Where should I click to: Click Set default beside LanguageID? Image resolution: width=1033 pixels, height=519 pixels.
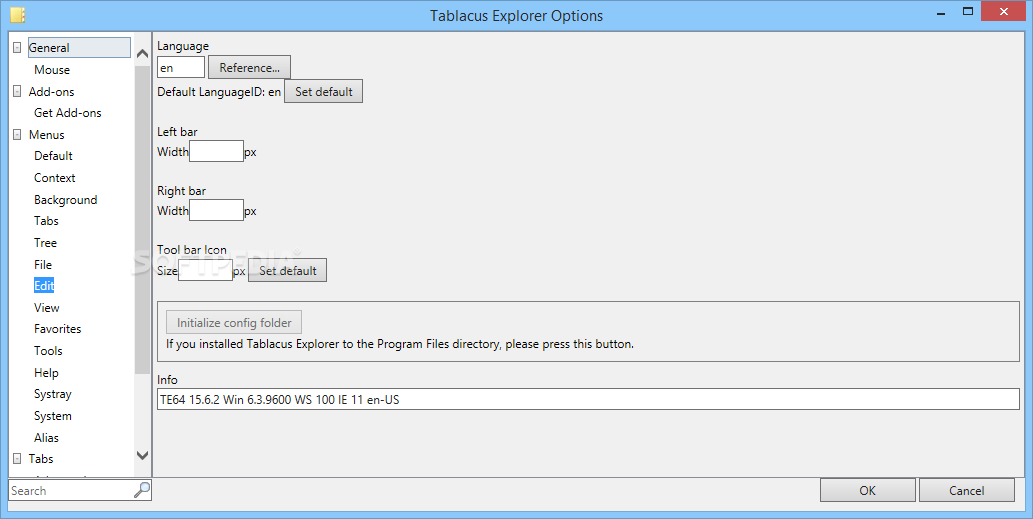(x=323, y=92)
